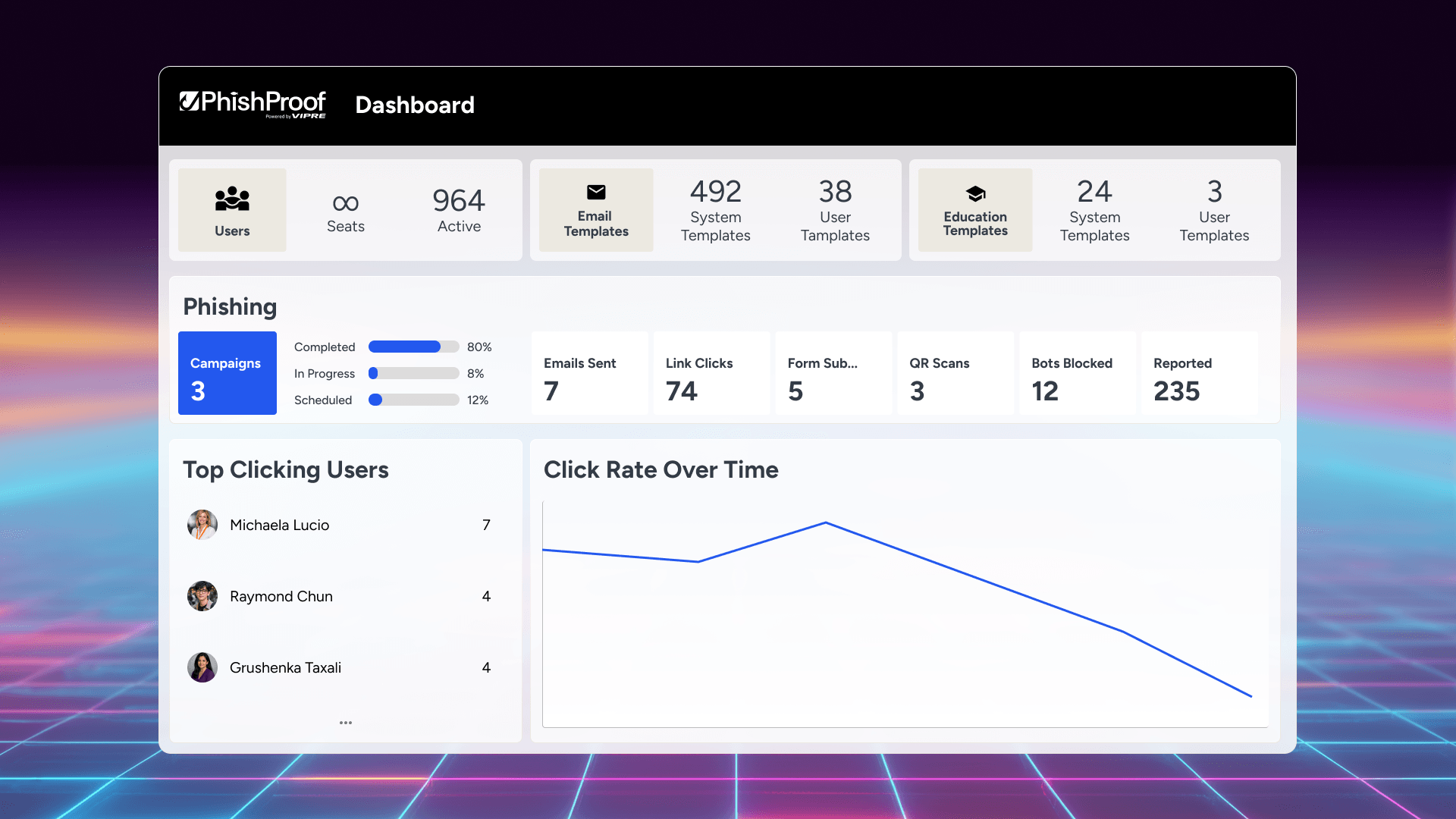Select the Campaigns blue tile
The width and height of the screenshot is (1456, 819).
point(227,373)
